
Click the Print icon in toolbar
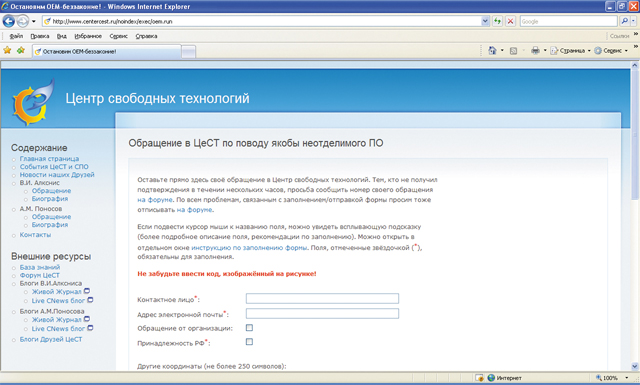point(535,50)
